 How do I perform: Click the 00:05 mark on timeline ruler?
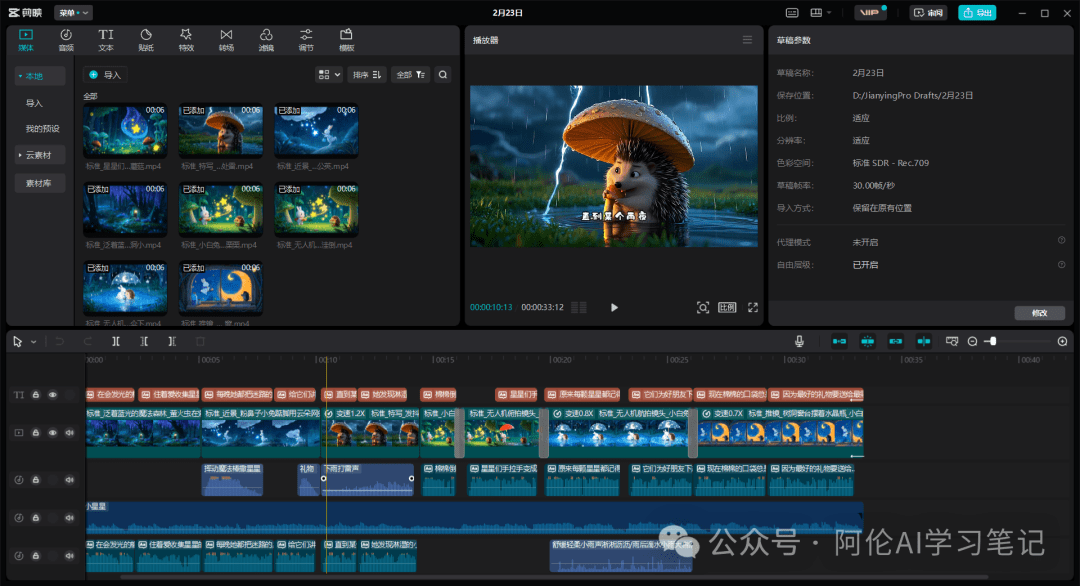point(210,360)
